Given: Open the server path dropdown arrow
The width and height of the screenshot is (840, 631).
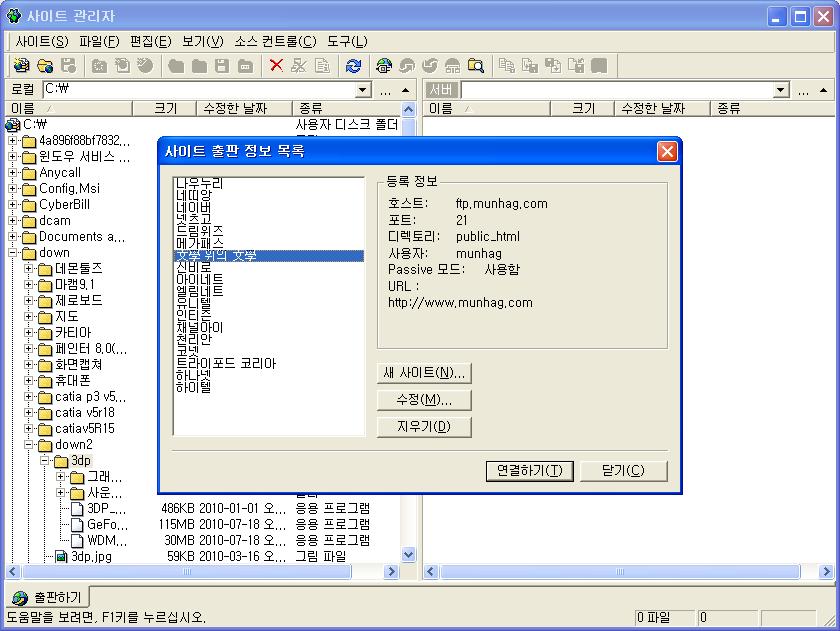Looking at the screenshot, I should coord(781,90).
